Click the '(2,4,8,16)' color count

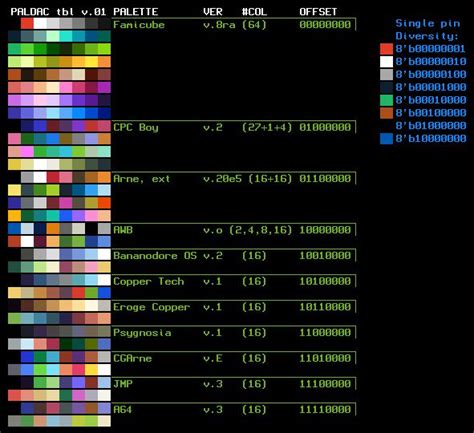[261, 230]
